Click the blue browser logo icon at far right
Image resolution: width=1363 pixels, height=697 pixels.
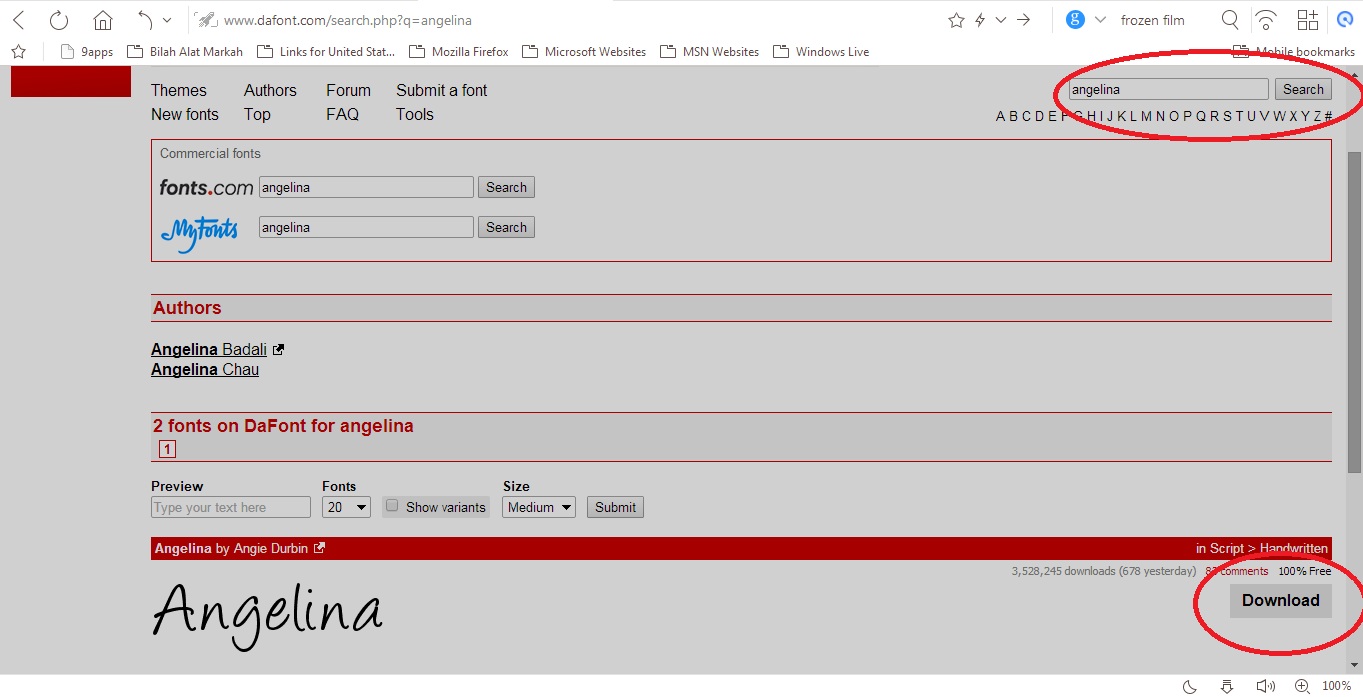tap(1345, 20)
